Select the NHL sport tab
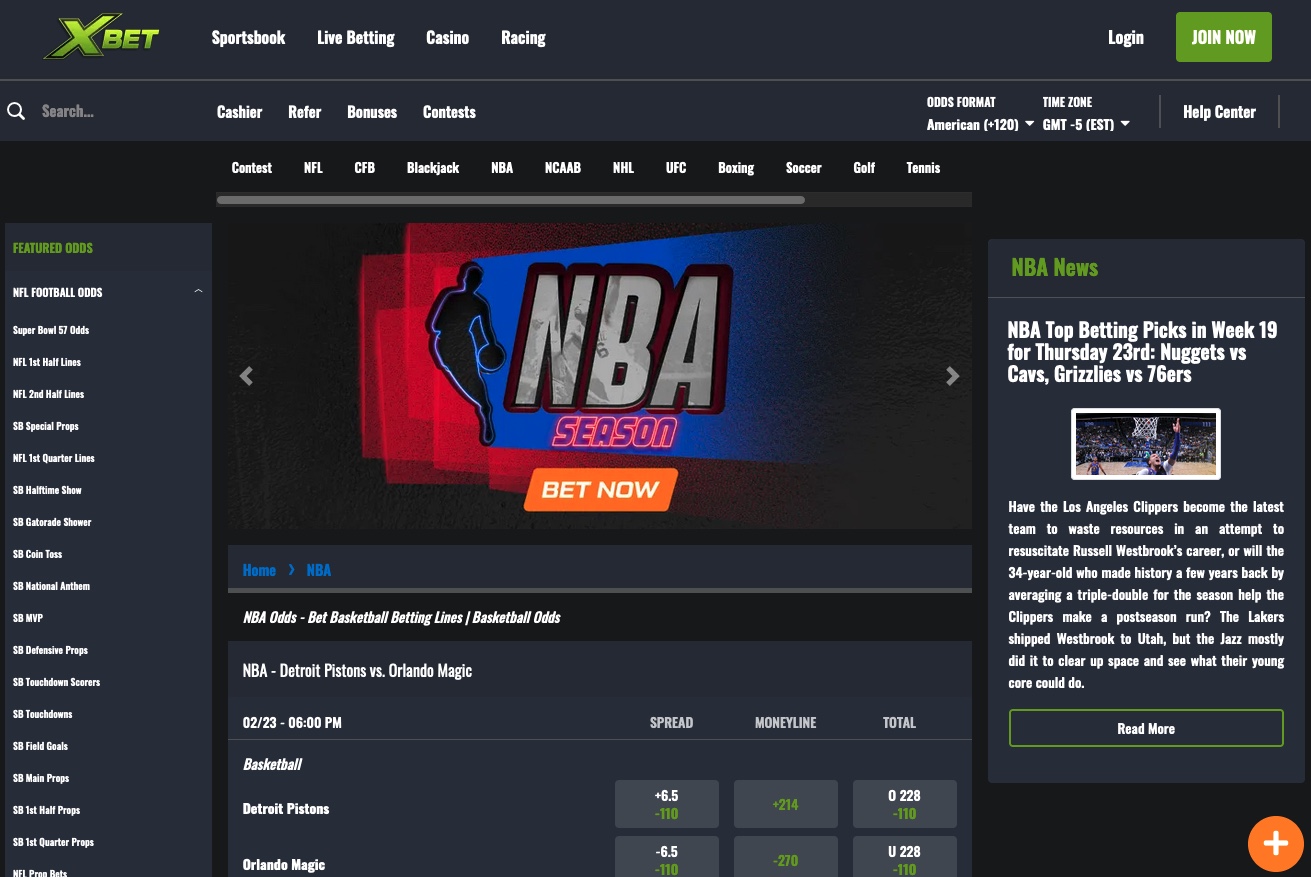This screenshot has height=877, width=1311. [x=623, y=167]
